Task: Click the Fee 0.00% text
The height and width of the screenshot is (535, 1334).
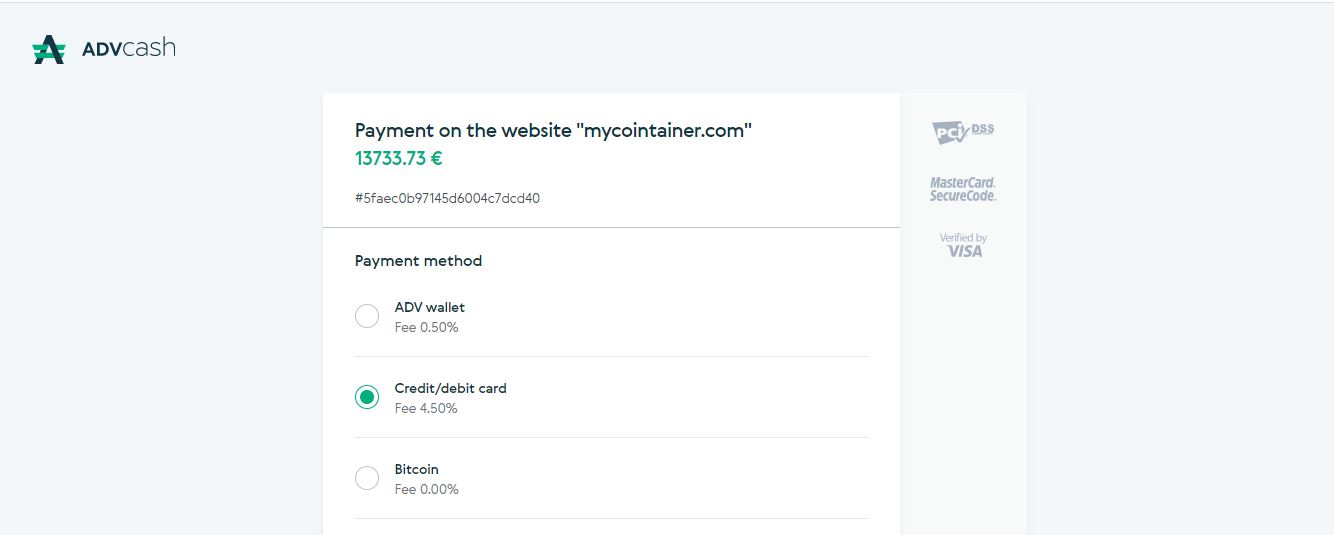Action: (427, 489)
